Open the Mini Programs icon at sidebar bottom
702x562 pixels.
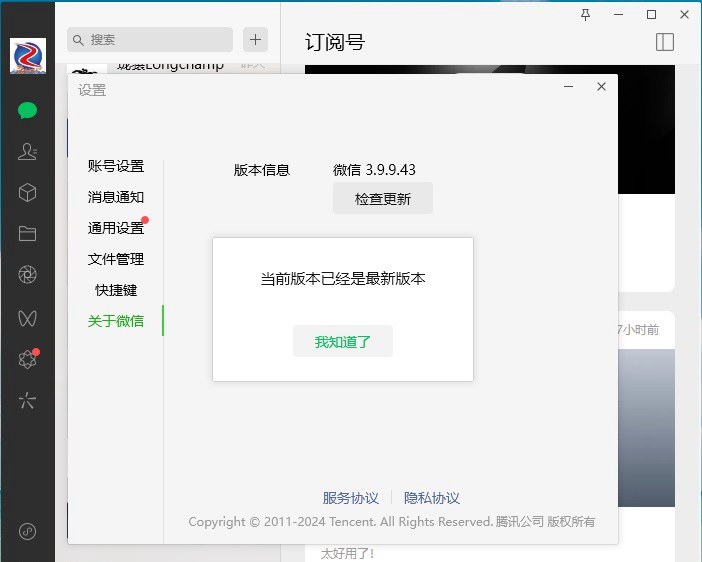(27, 531)
